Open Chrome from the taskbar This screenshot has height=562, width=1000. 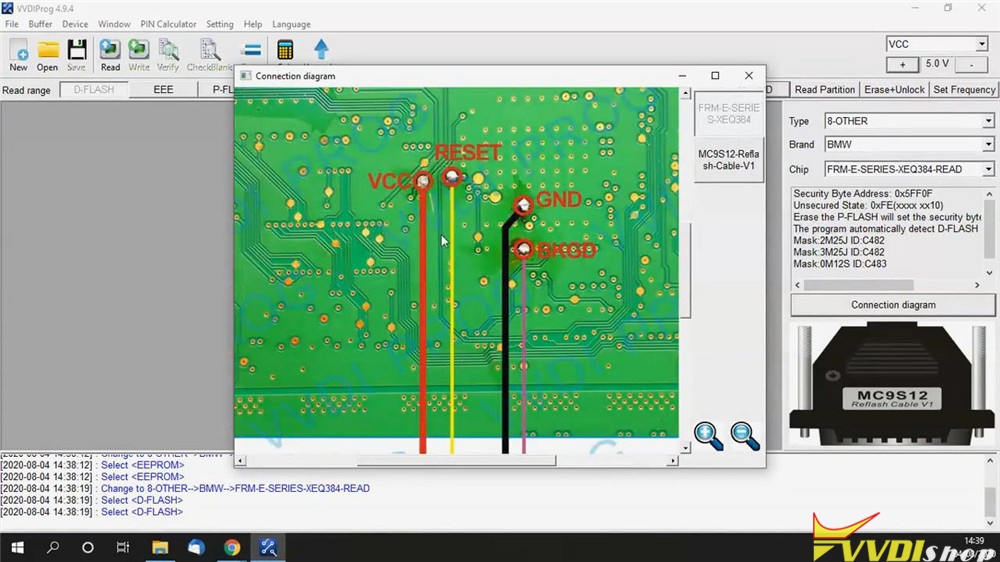232,547
